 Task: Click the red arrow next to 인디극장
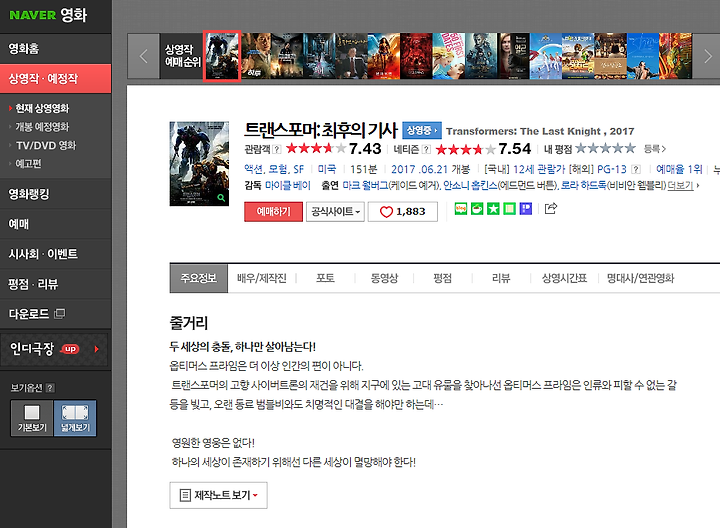pos(96,349)
